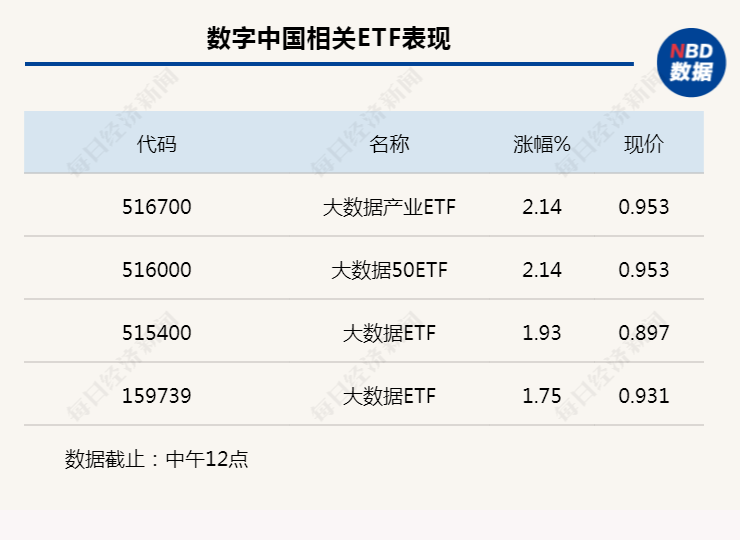Click the NBD数据 logo badge
740x540 pixels.
tap(691, 62)
